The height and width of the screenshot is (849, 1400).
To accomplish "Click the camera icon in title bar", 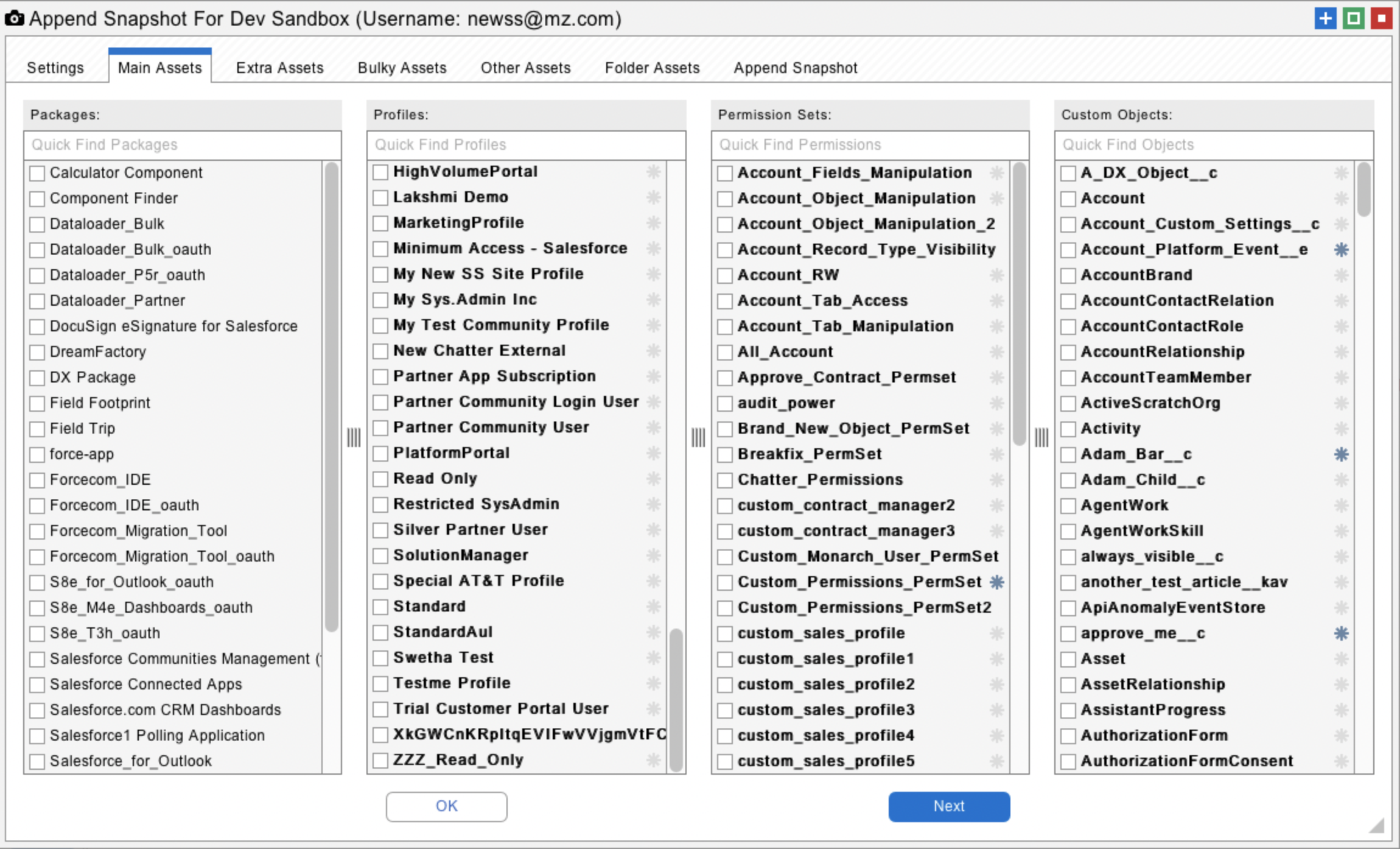I will point(15,19).
